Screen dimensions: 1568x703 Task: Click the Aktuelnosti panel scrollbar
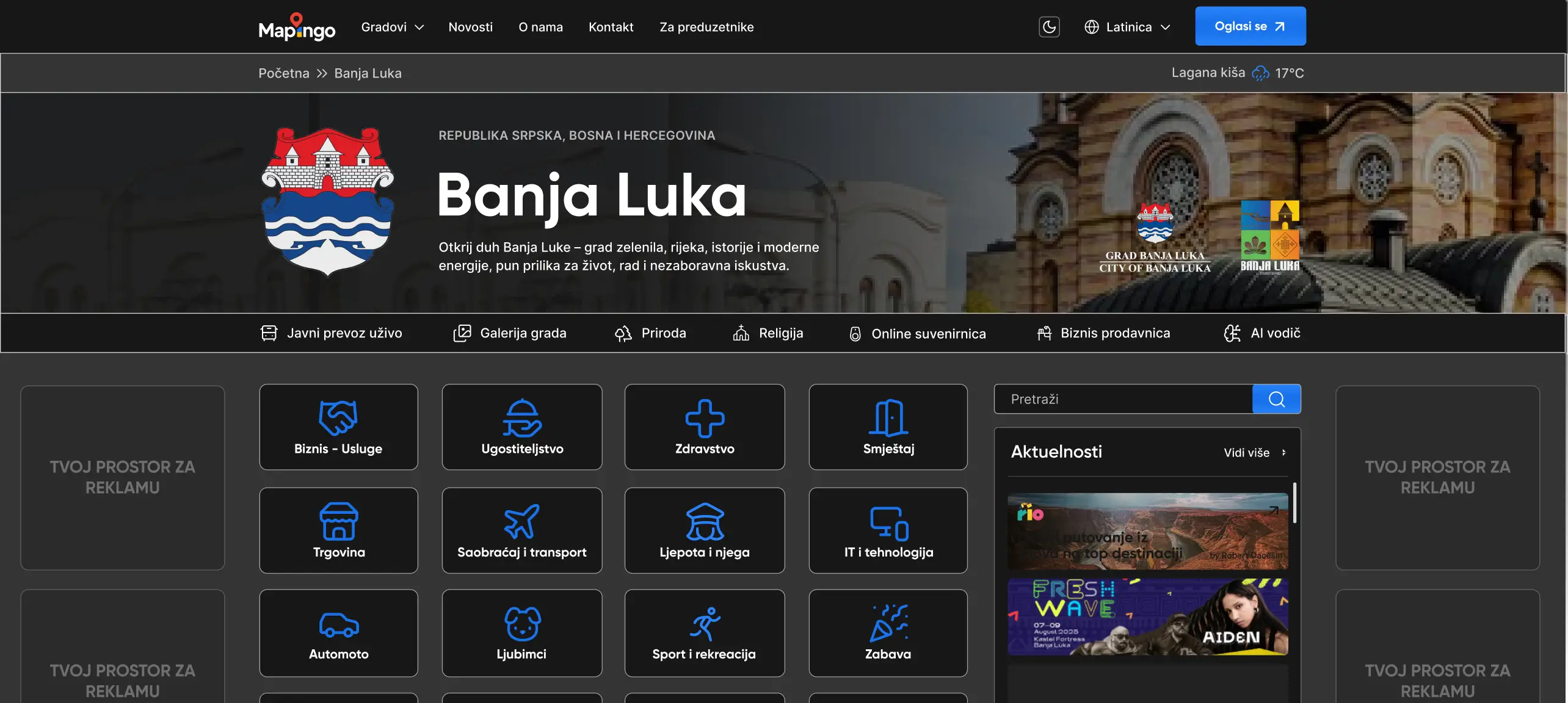pyautogui.click(x=1294, y=503)
